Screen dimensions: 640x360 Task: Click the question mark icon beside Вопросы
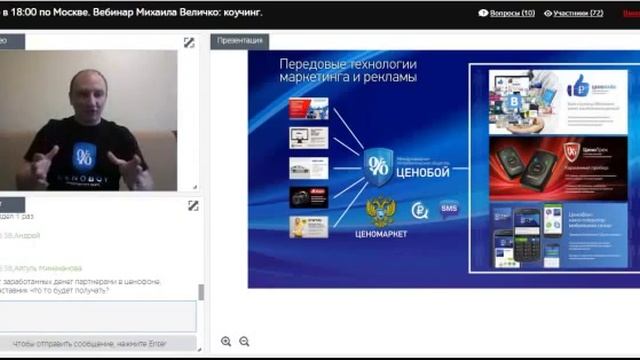pos(483,13)
